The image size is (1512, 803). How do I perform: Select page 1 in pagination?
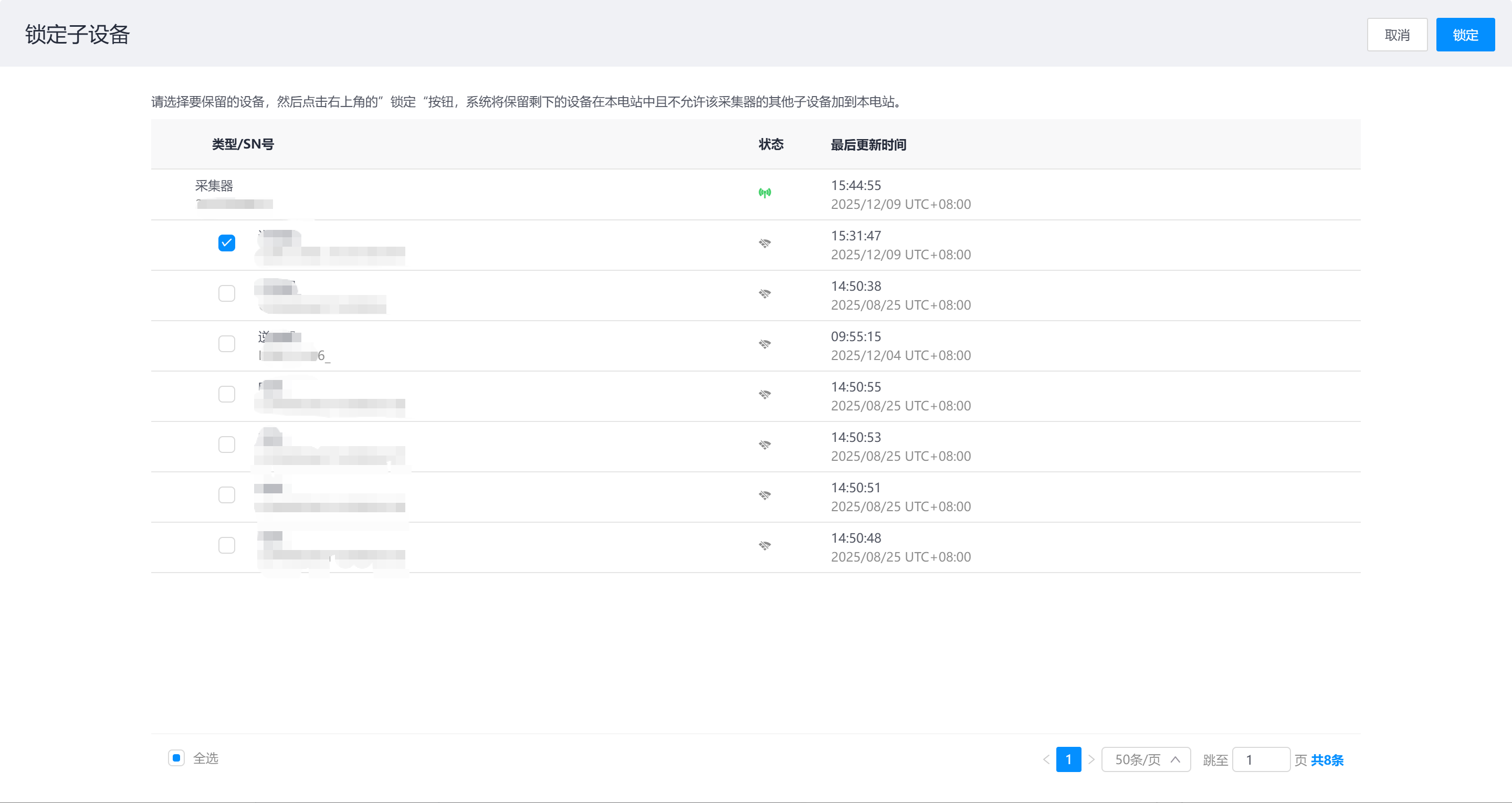[1068, 759]
